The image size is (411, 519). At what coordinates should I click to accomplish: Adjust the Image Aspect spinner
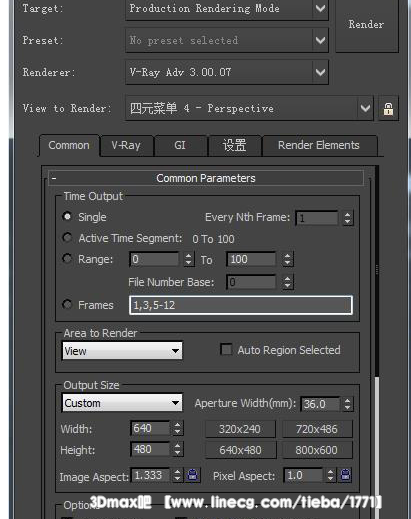pyautogui.click(x=177, y=475)
